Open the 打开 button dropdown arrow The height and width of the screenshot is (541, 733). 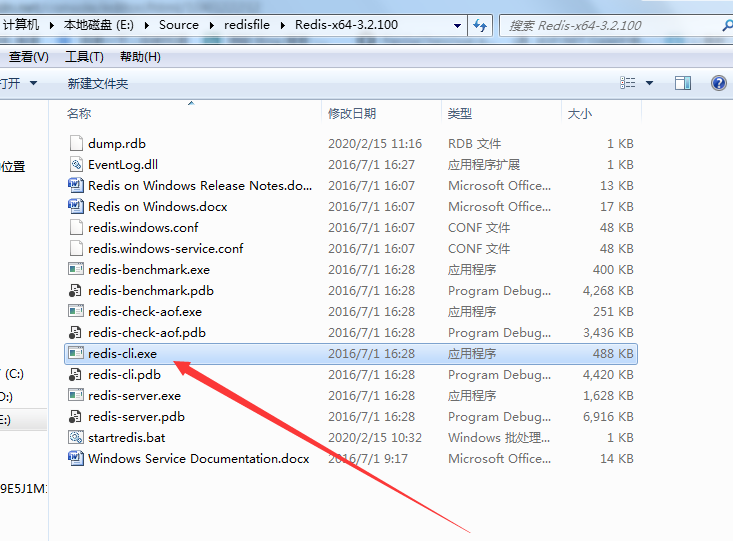[x=33, y=83]
